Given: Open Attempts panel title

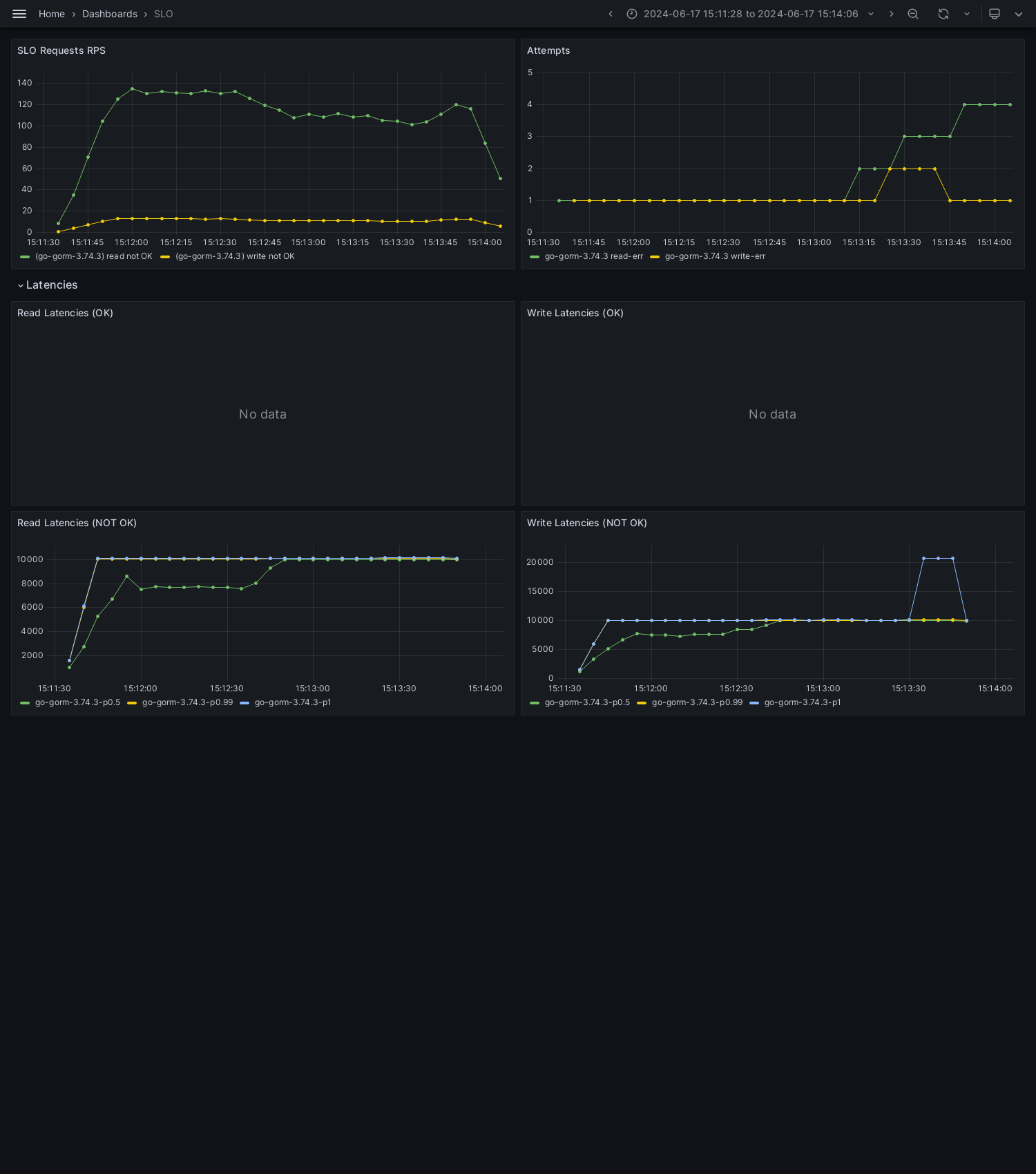Looking at the screenshot, I should coord(548,50).
